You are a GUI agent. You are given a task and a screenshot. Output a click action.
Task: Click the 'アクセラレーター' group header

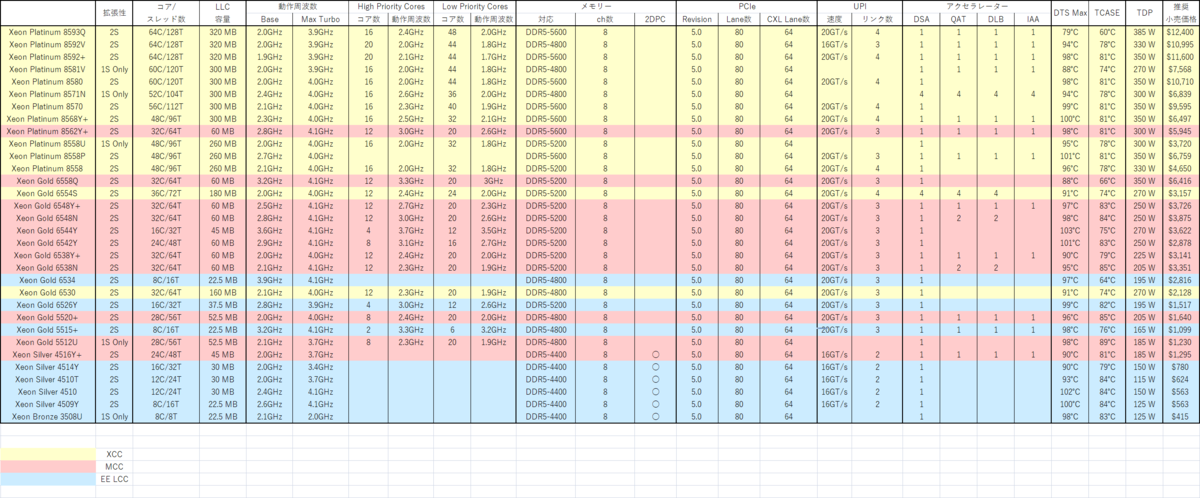(x=975, y=6)
